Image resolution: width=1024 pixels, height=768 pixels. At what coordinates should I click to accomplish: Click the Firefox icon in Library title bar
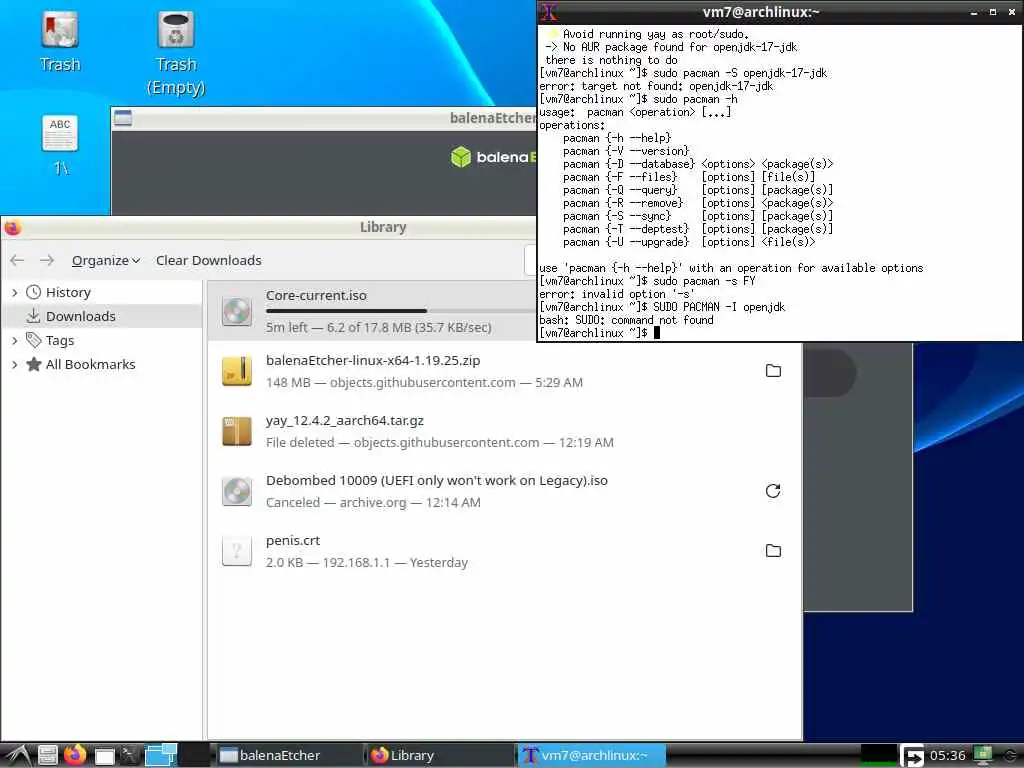(12, 227)
